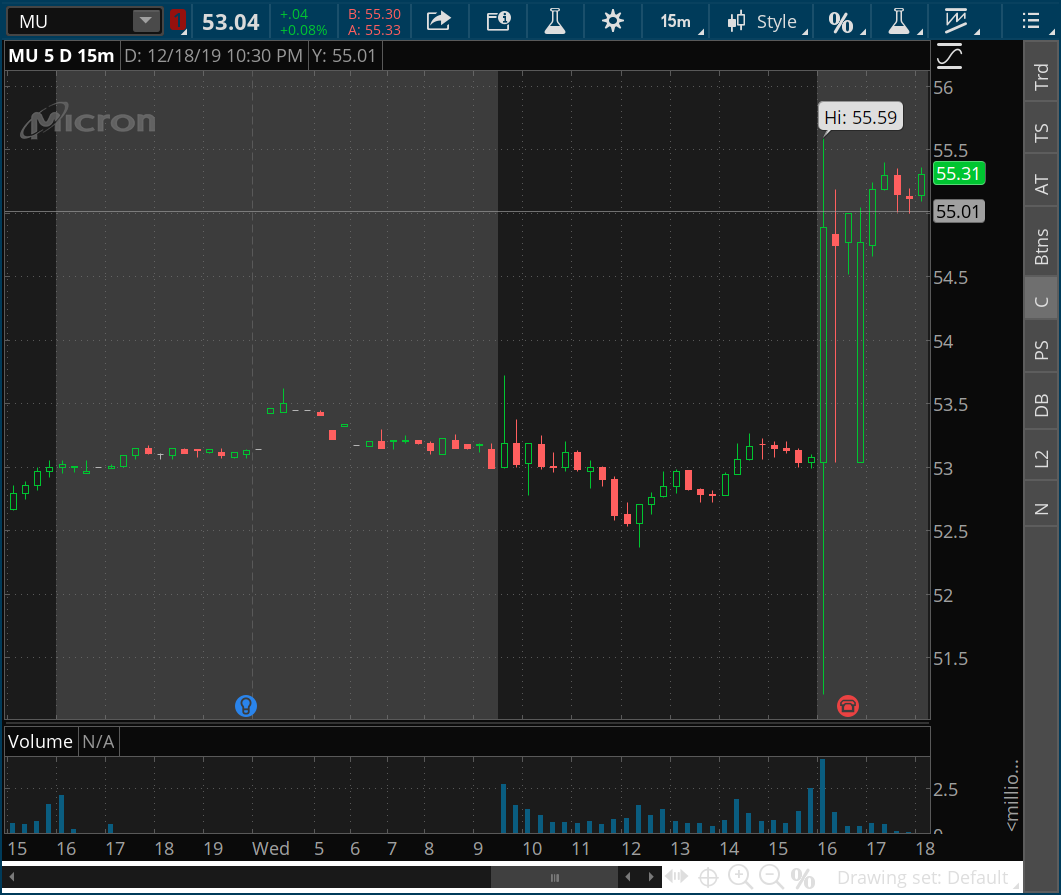Click the Y: 55.01 cursor readout

[x=344, y=55]
